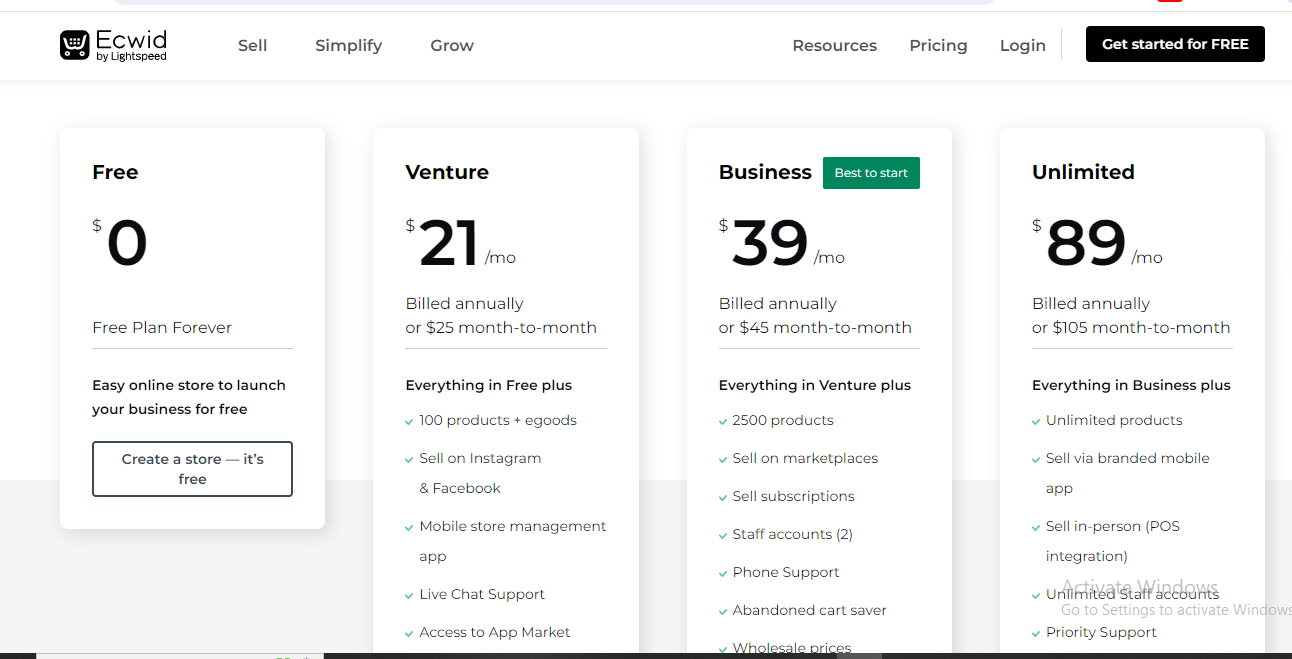The height and width of the screenshot is (659, 1292).
Task: Click the checkmark next to "Sell on marketplaces"
Action: pos(723,460)
